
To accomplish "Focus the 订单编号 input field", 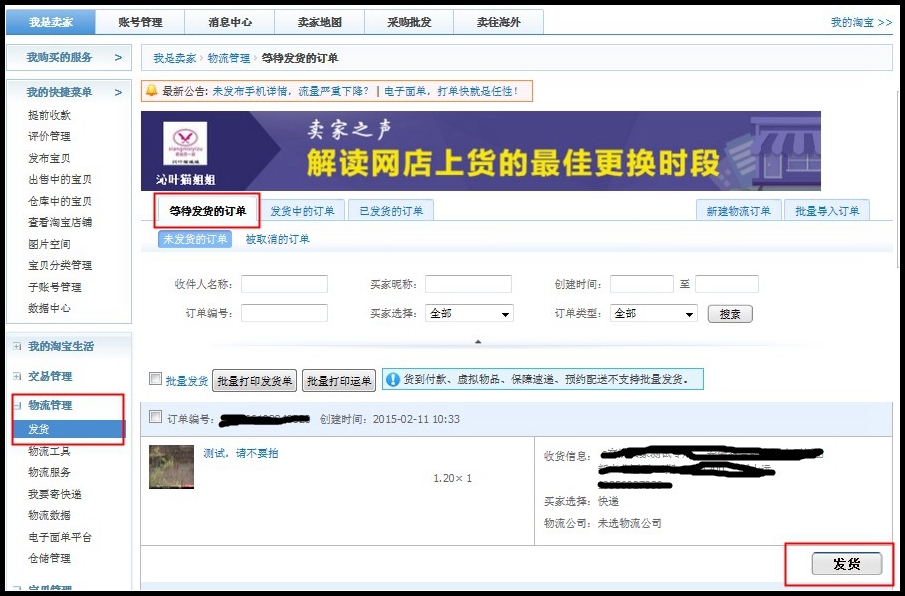I will pyautogui.click(x=284, y=313).
